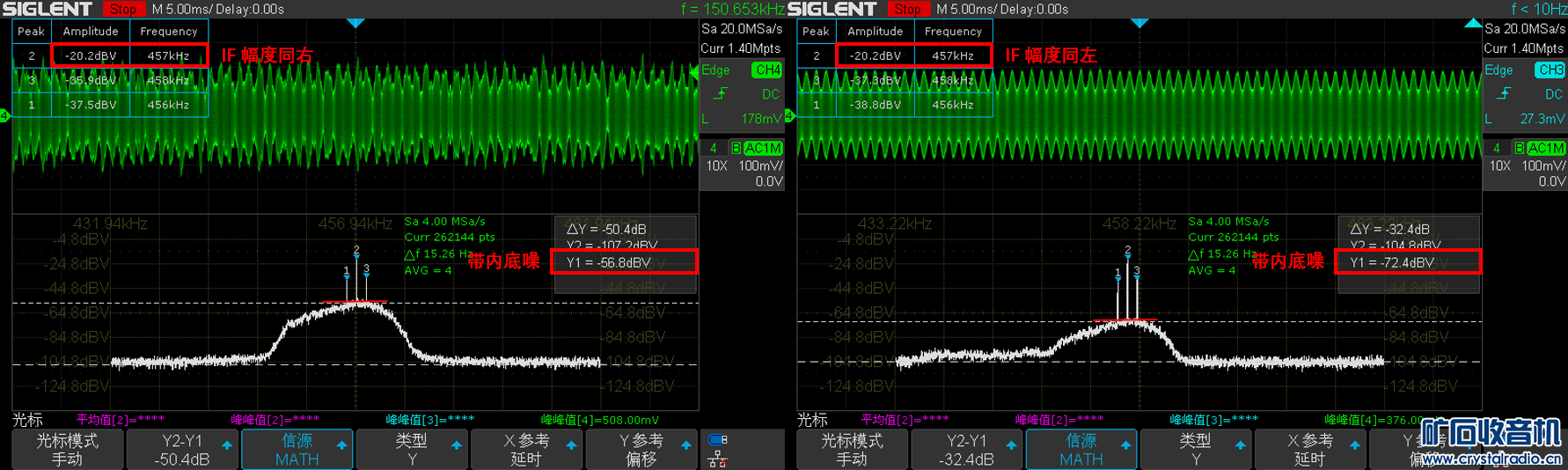Viewport: 1568px width, 470px height.
Task: Select the Y 参考 偏移 menu item, left scope
Action: 641,450
